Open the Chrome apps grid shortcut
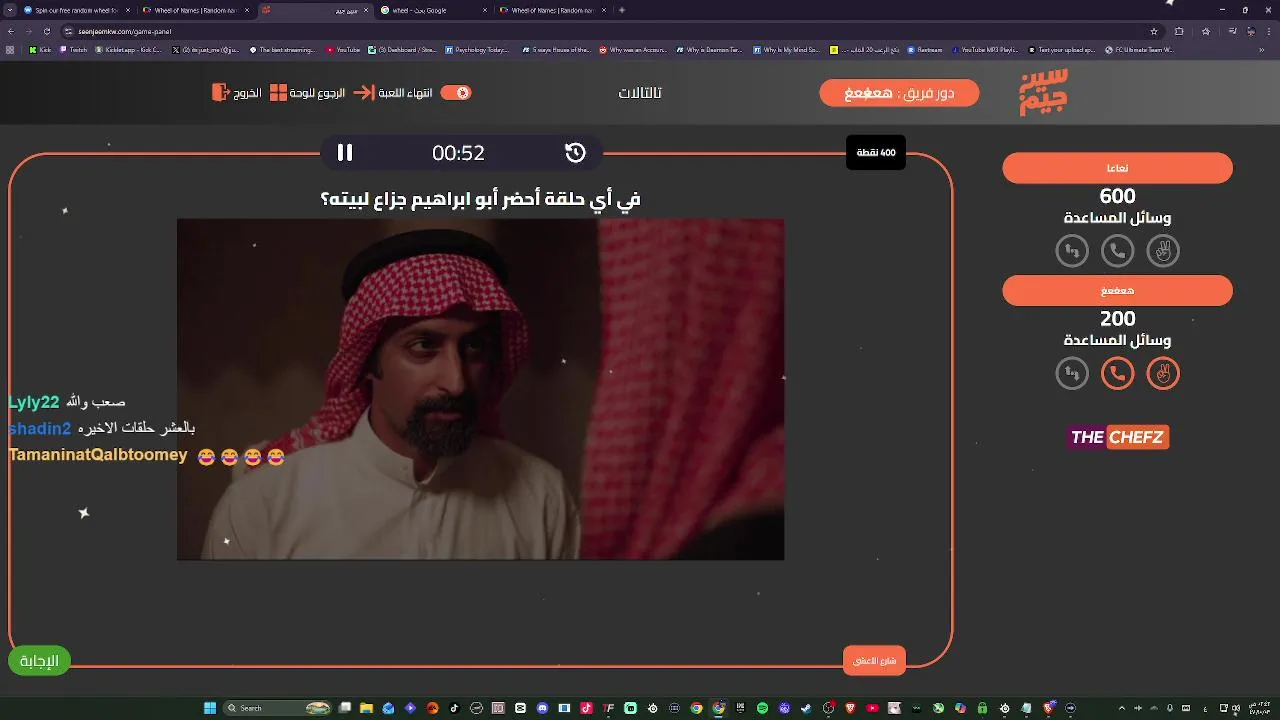 pos(10,49)
